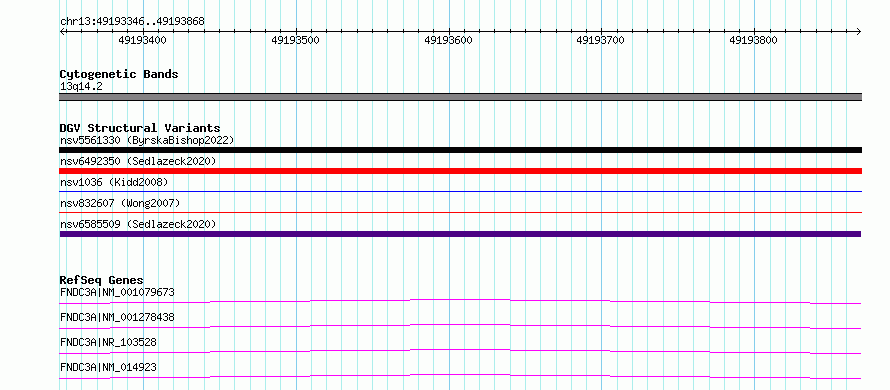Click the RefSeq Genes track title

point(102,280)
